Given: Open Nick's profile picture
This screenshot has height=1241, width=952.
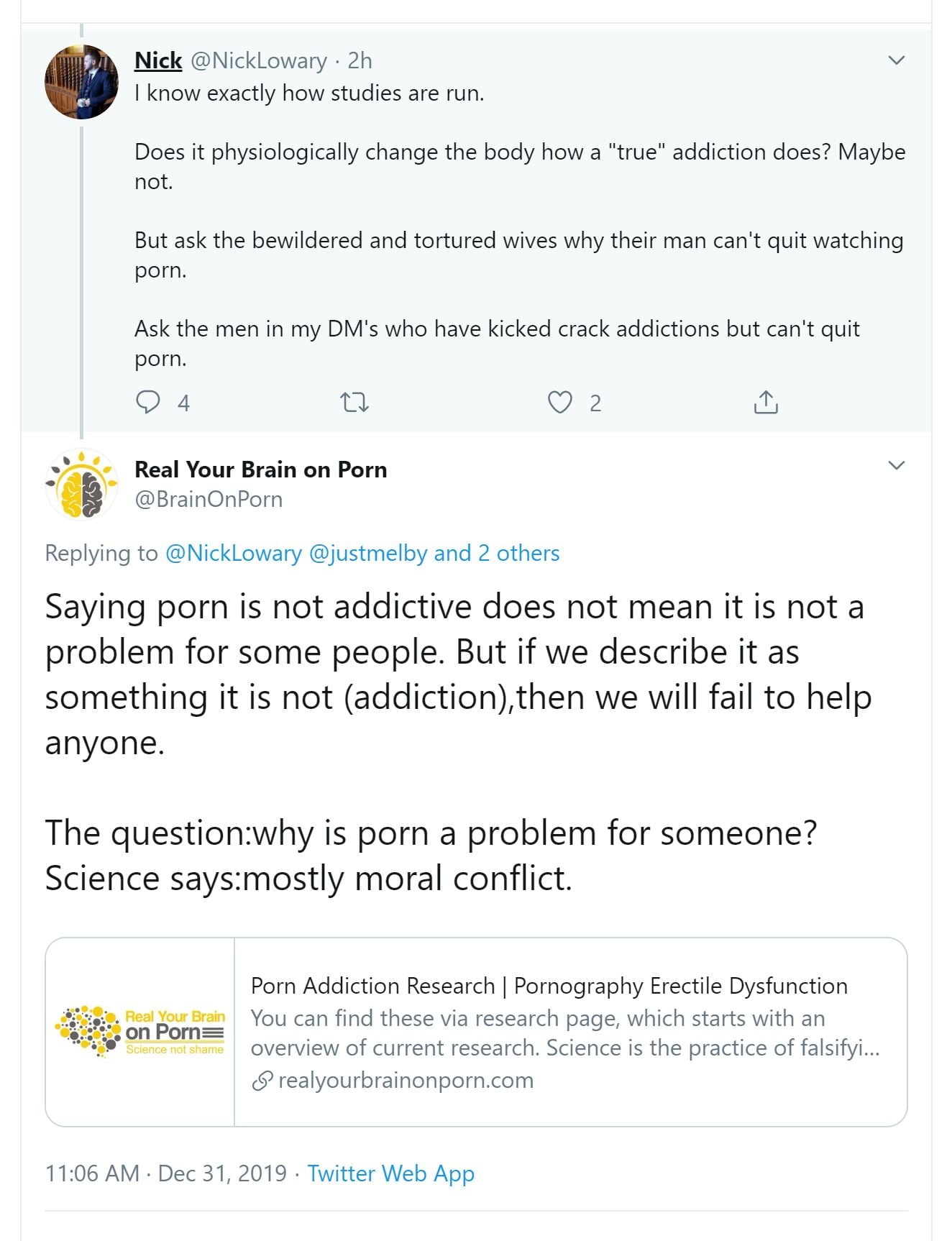Looking at the screenshot, I should pyautogui.click(x=81, y=82).
